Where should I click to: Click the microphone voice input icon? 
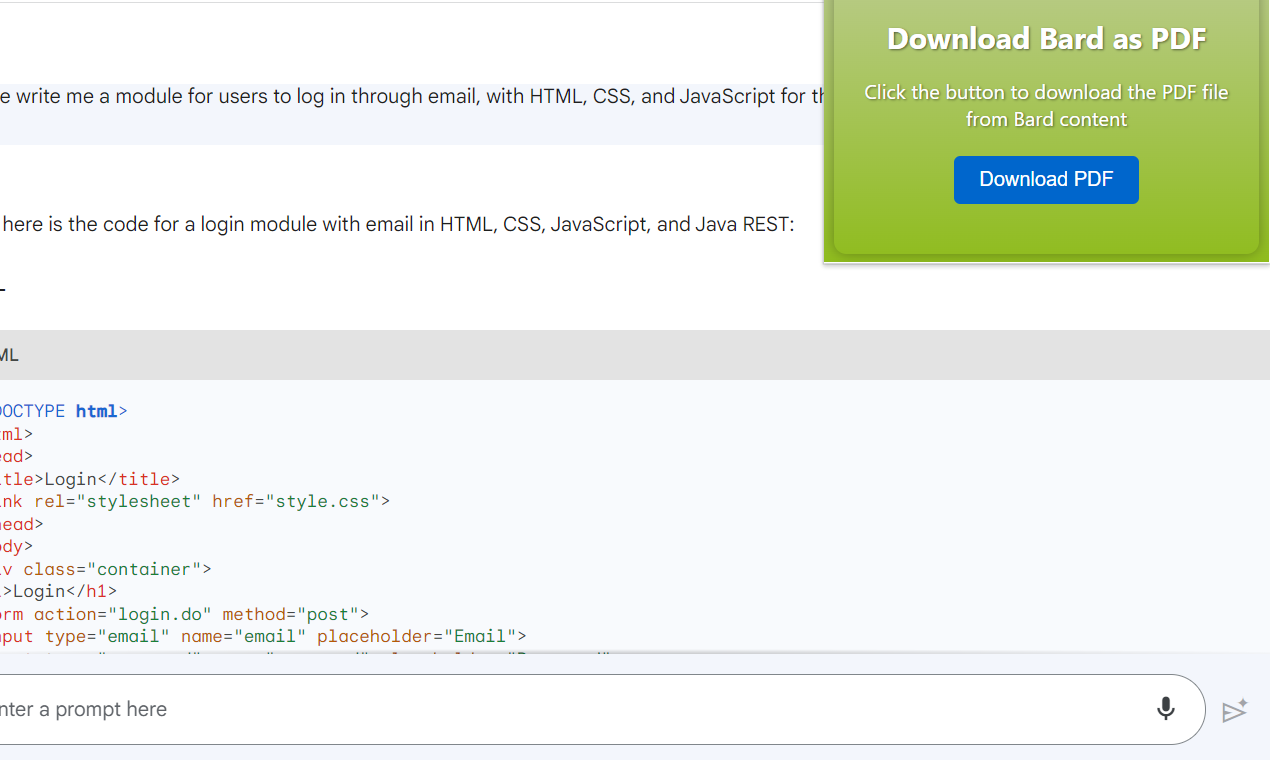click(x=1165, y=709)
